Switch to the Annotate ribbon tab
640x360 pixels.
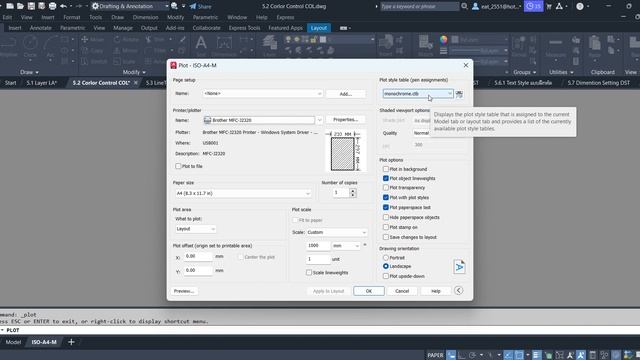coord(41,28)
